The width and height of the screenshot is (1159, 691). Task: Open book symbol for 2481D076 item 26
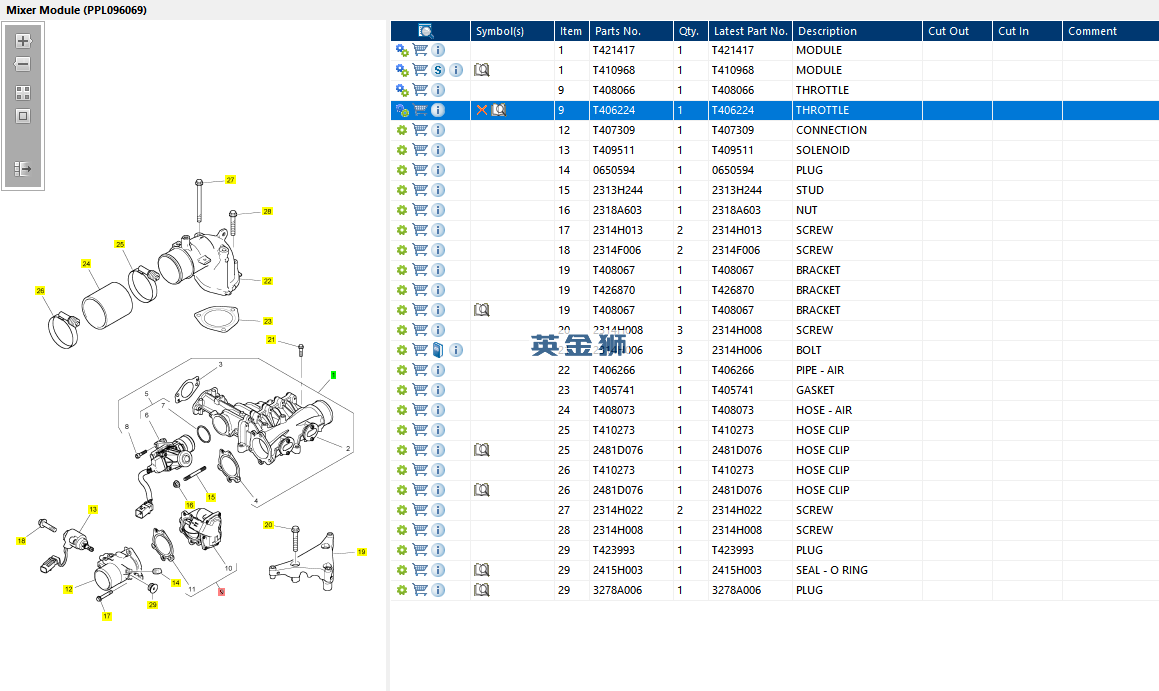pos(482,490)
